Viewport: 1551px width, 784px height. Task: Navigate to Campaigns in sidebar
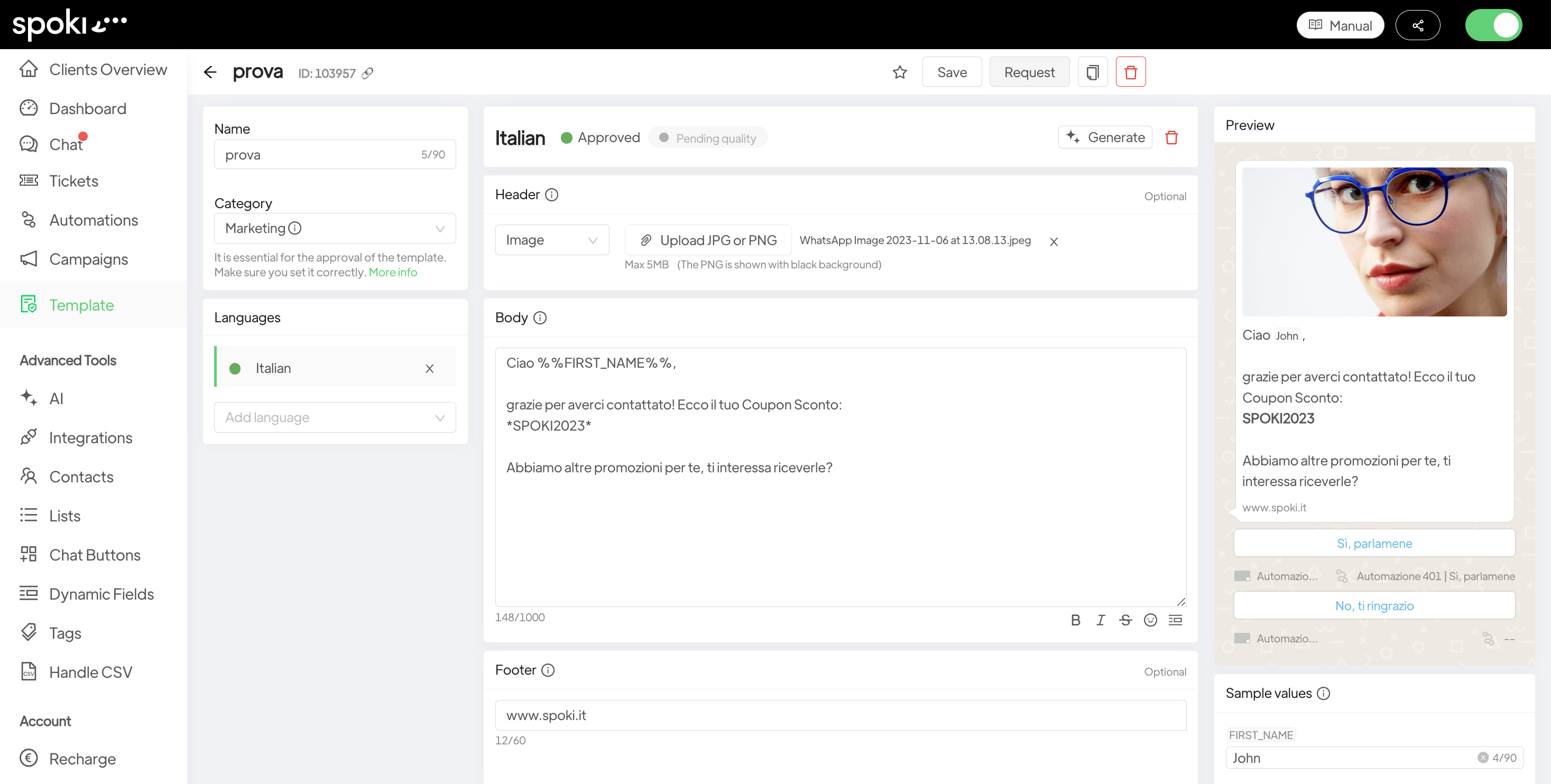tap(88, 259)
